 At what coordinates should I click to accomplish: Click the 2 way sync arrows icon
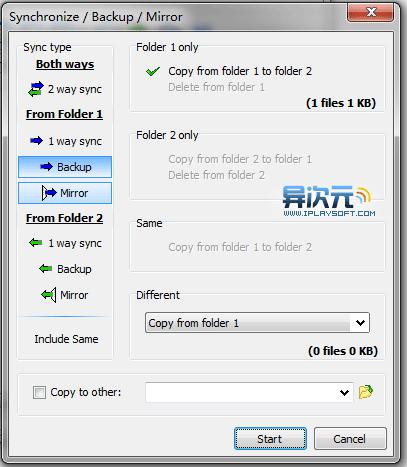36,89
